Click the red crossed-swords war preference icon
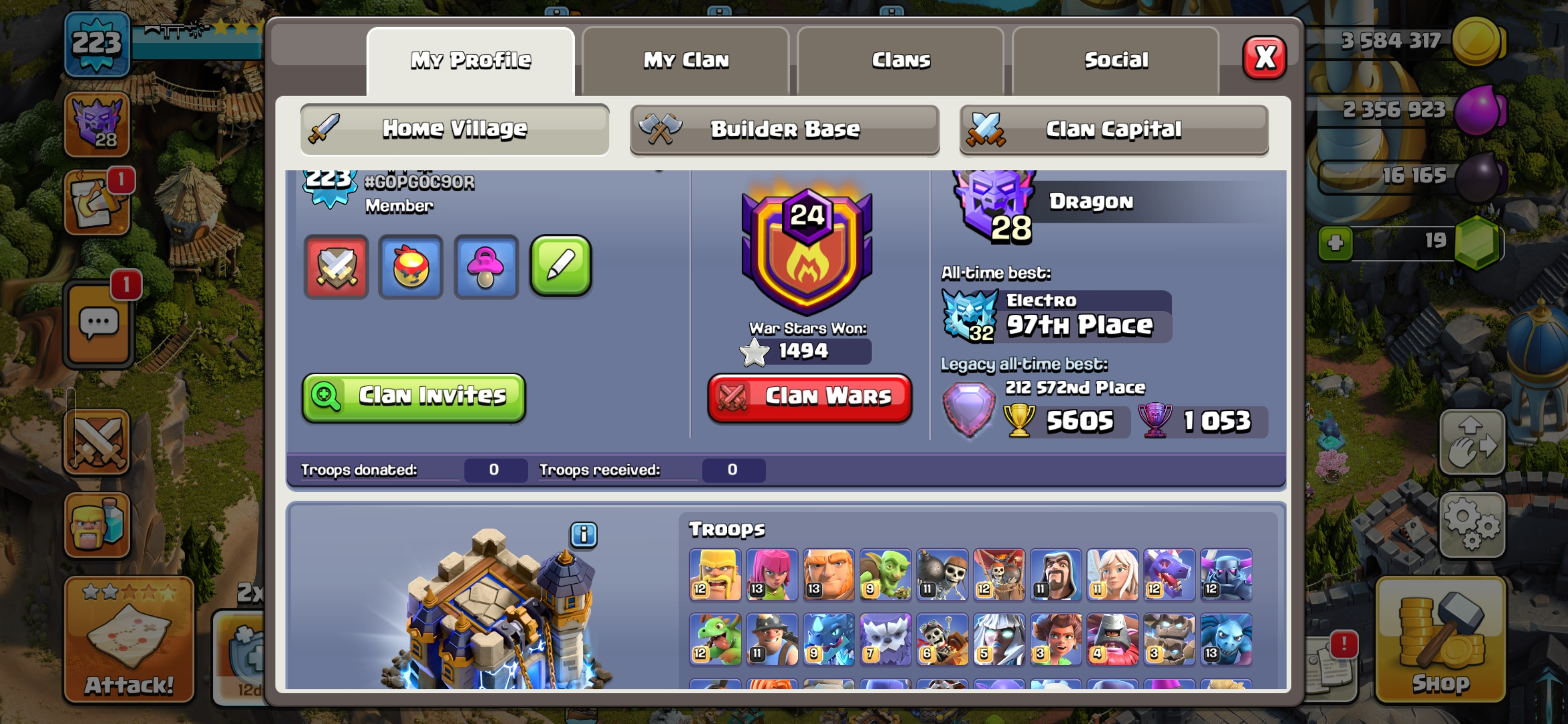The height and width of the screenshot is (724, 1568). pos(336,266)
